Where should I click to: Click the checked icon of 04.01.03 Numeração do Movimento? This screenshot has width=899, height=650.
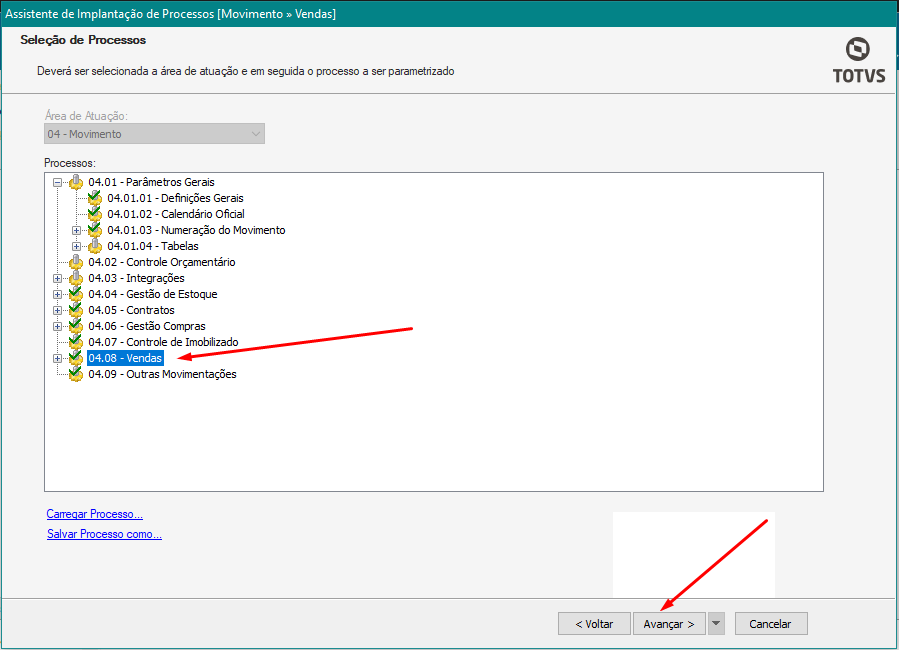pos(95,230)
